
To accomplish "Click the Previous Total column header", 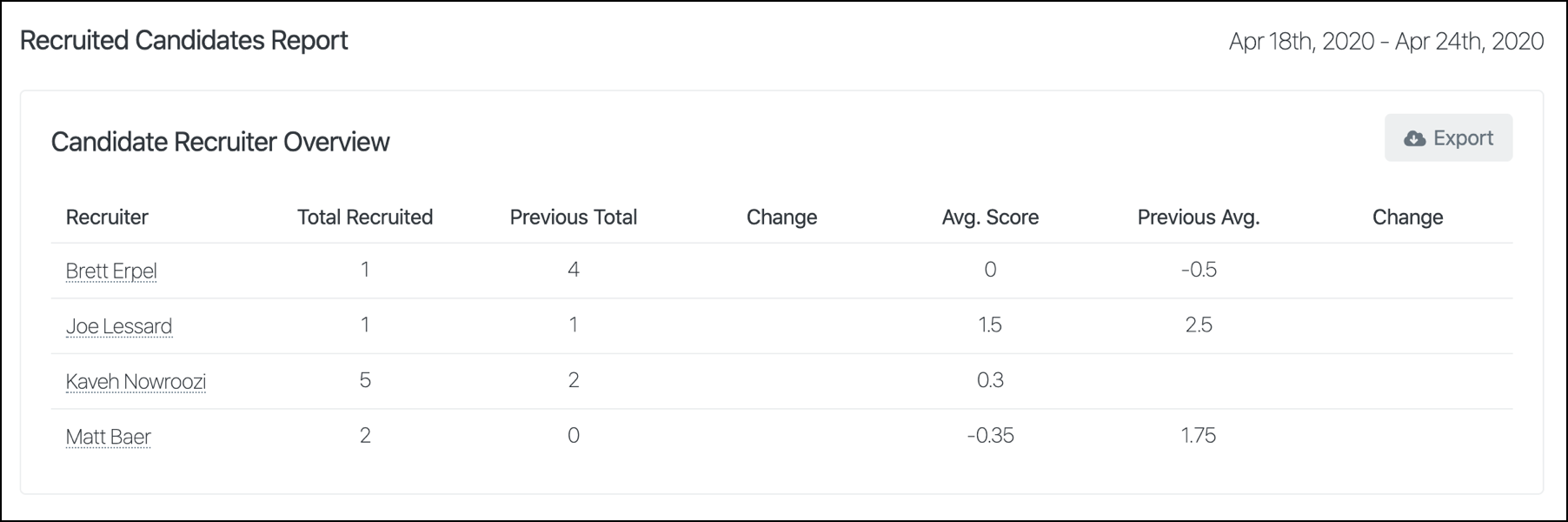I will pos(574,217).
